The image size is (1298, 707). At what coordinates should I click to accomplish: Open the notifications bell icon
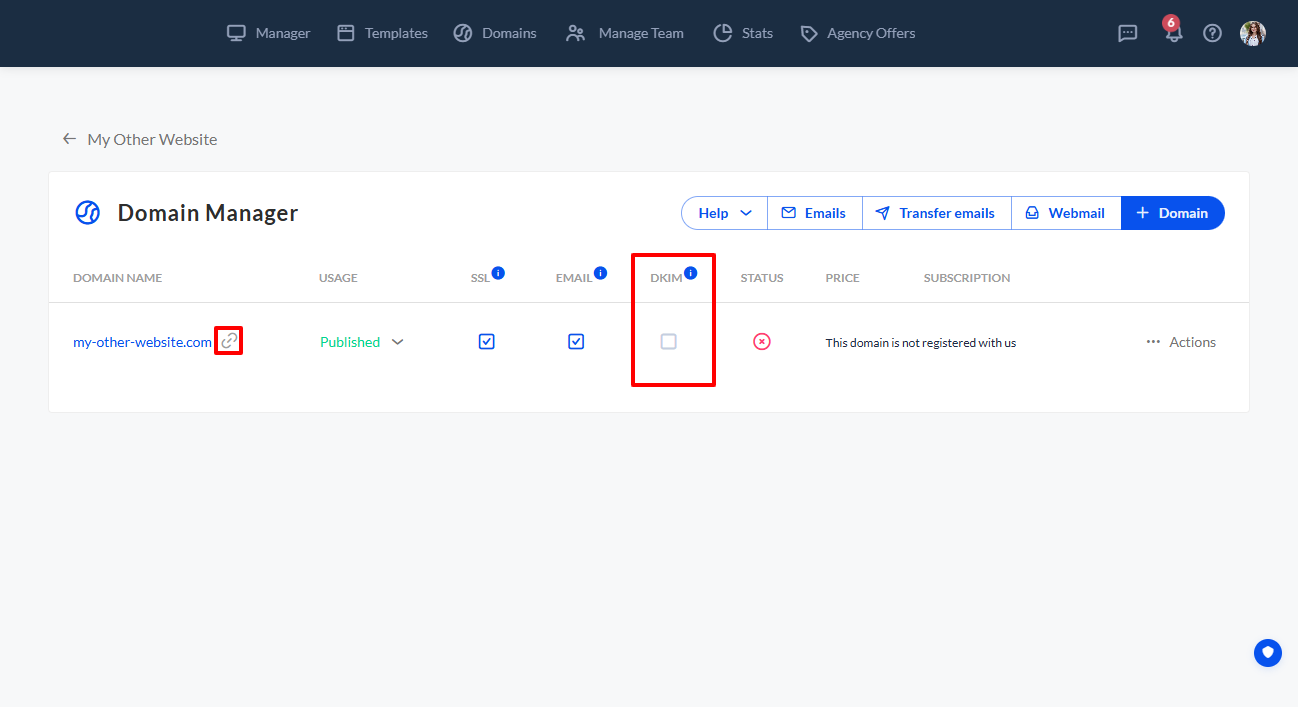[x=1173, y=33]
